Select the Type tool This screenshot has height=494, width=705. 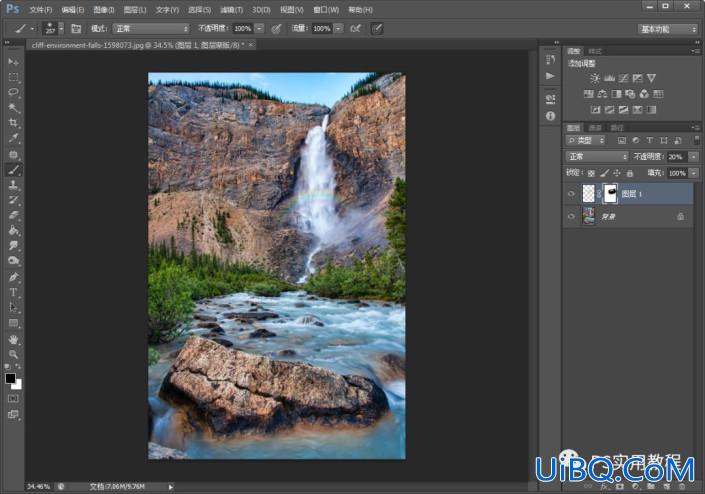[x=13, y=293]
